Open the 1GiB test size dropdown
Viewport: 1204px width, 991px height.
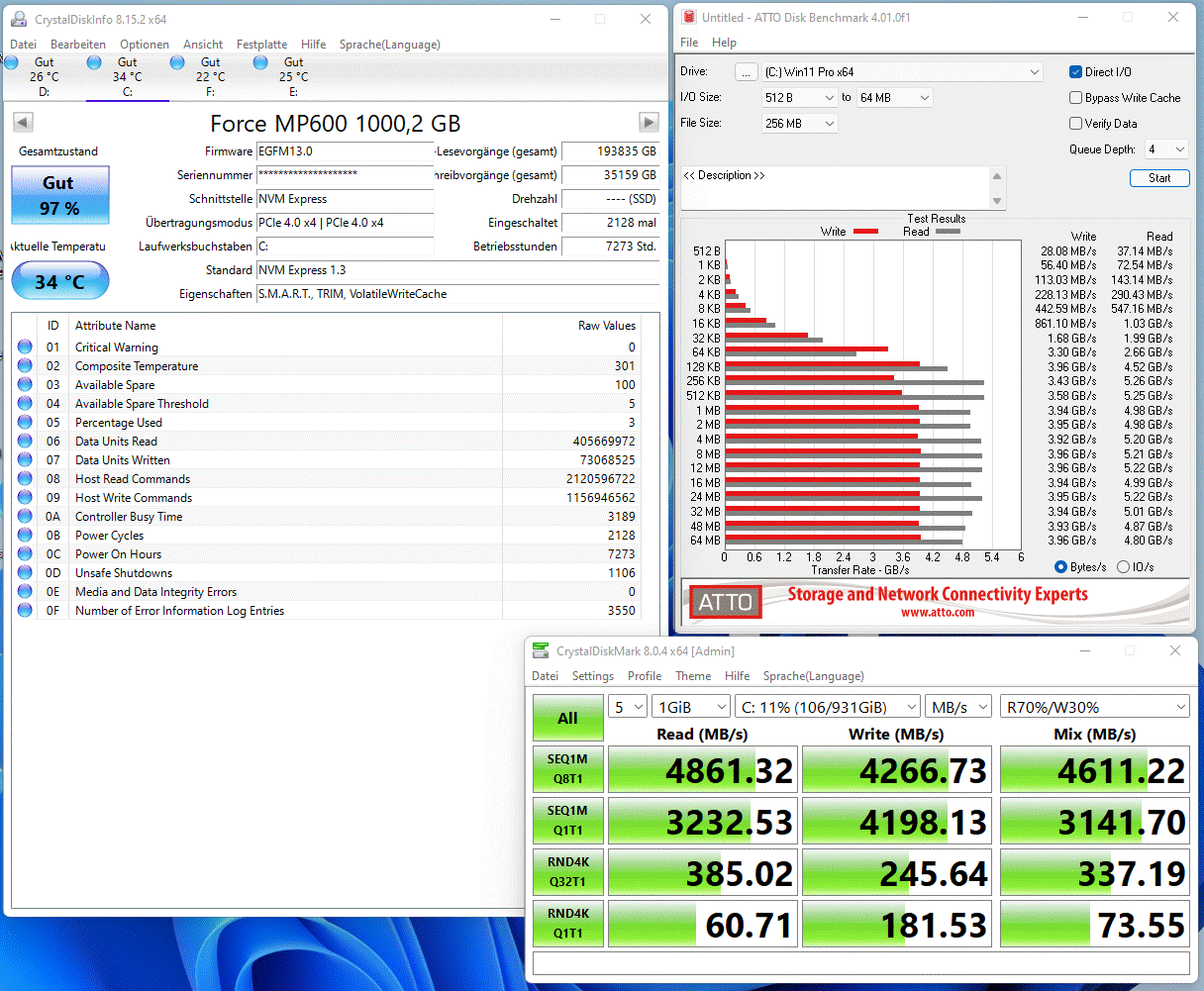click(x=691, y=707)
